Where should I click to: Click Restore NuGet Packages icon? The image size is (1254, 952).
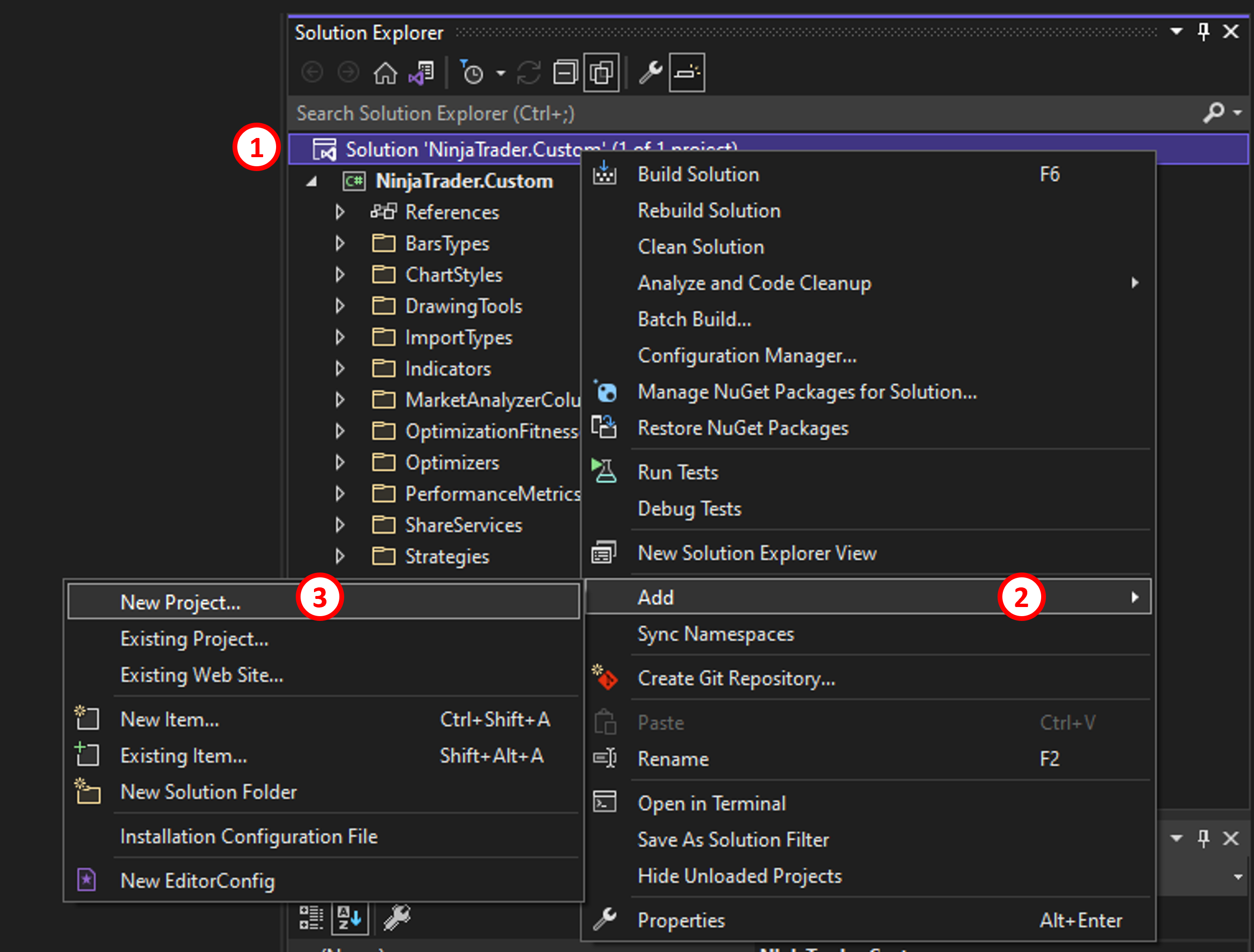(x=604, y=427)
